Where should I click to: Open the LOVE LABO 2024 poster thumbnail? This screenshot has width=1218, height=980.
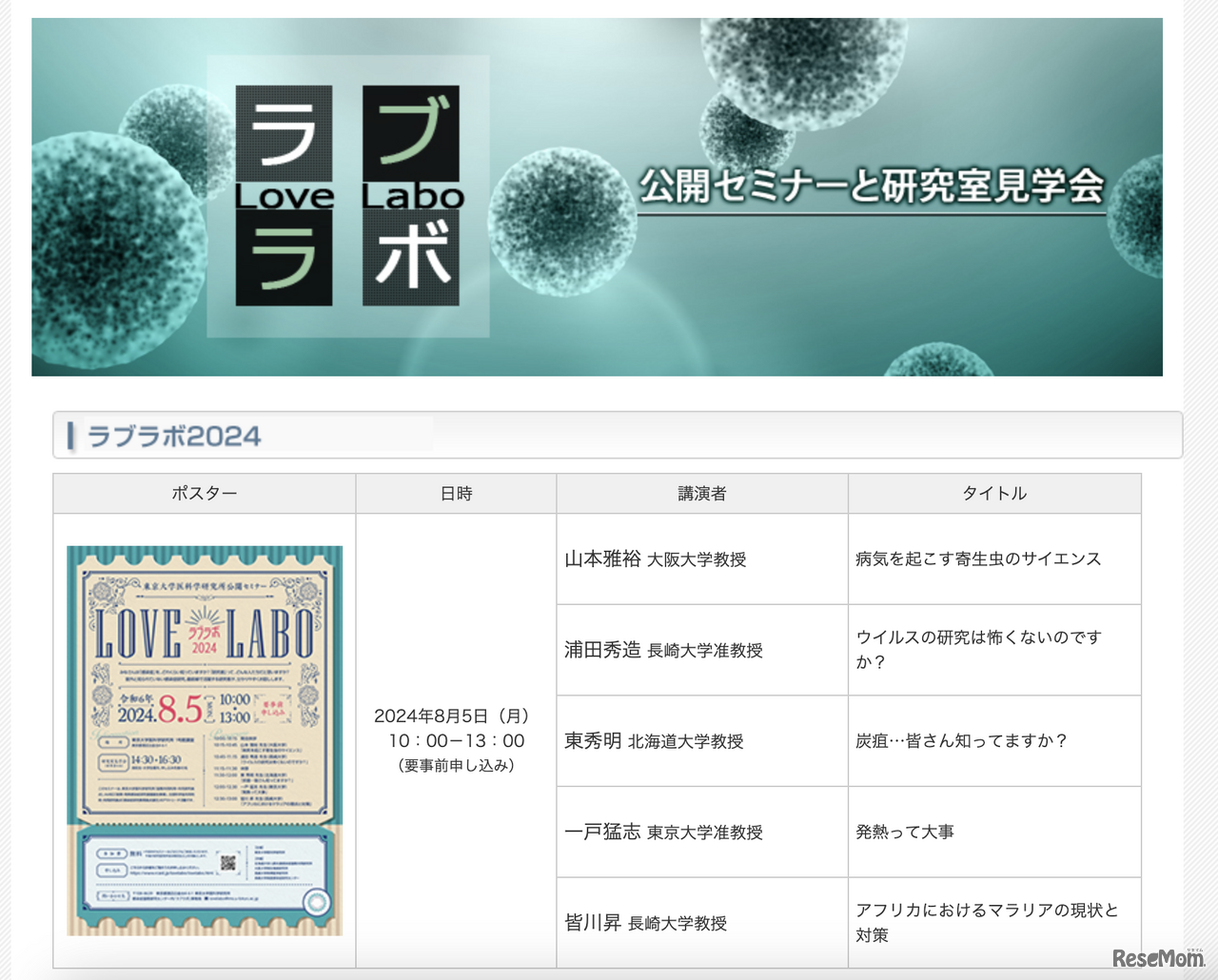205,740
